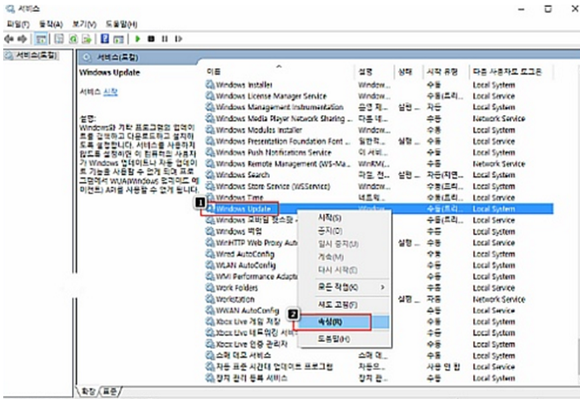Select 서비스(로컬) in the left tree
The width and height of the screenshot is (580, 399).
(36, 56)
